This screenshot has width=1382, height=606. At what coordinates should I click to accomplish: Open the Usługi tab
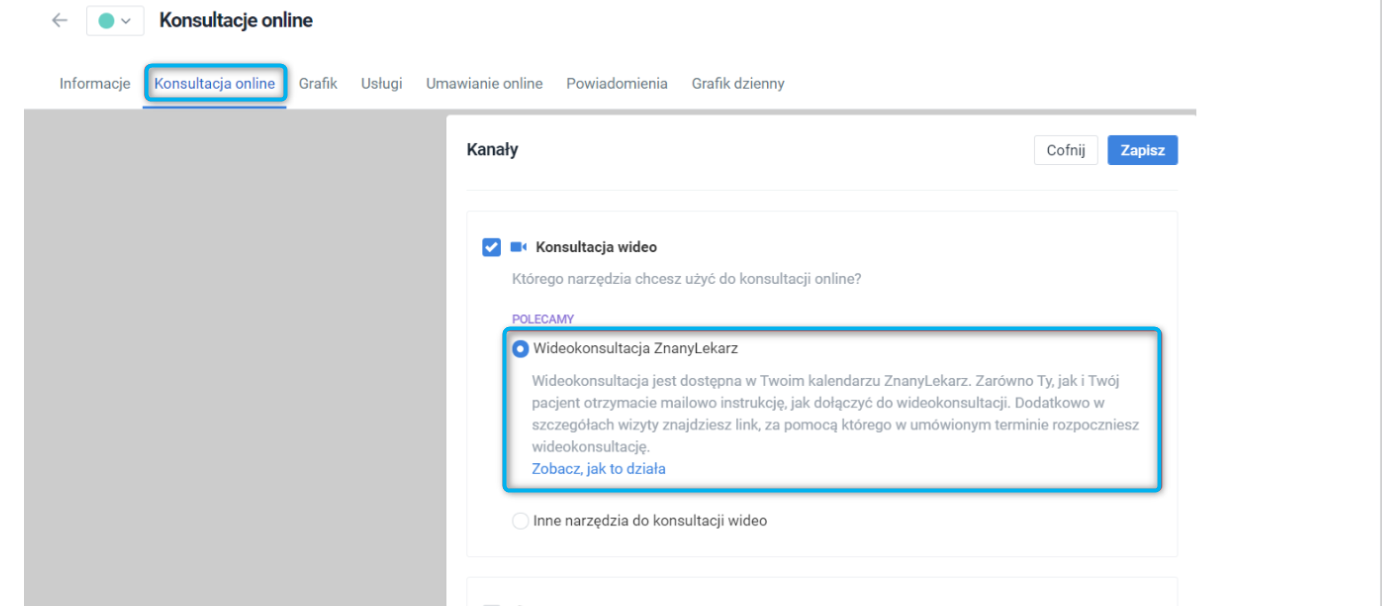[x=381, y=83]
